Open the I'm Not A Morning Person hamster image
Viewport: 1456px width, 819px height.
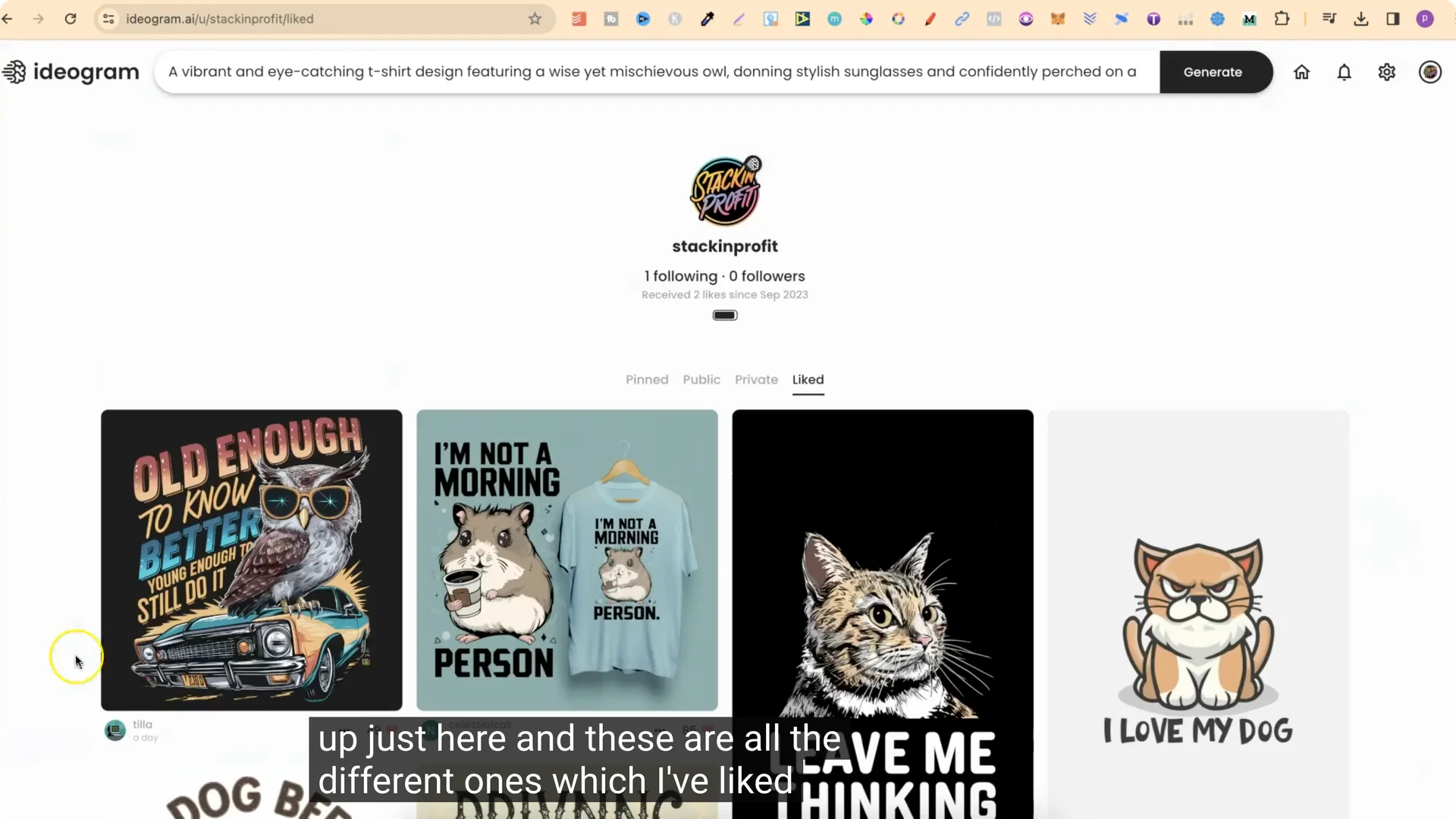[x=566, y=560]
